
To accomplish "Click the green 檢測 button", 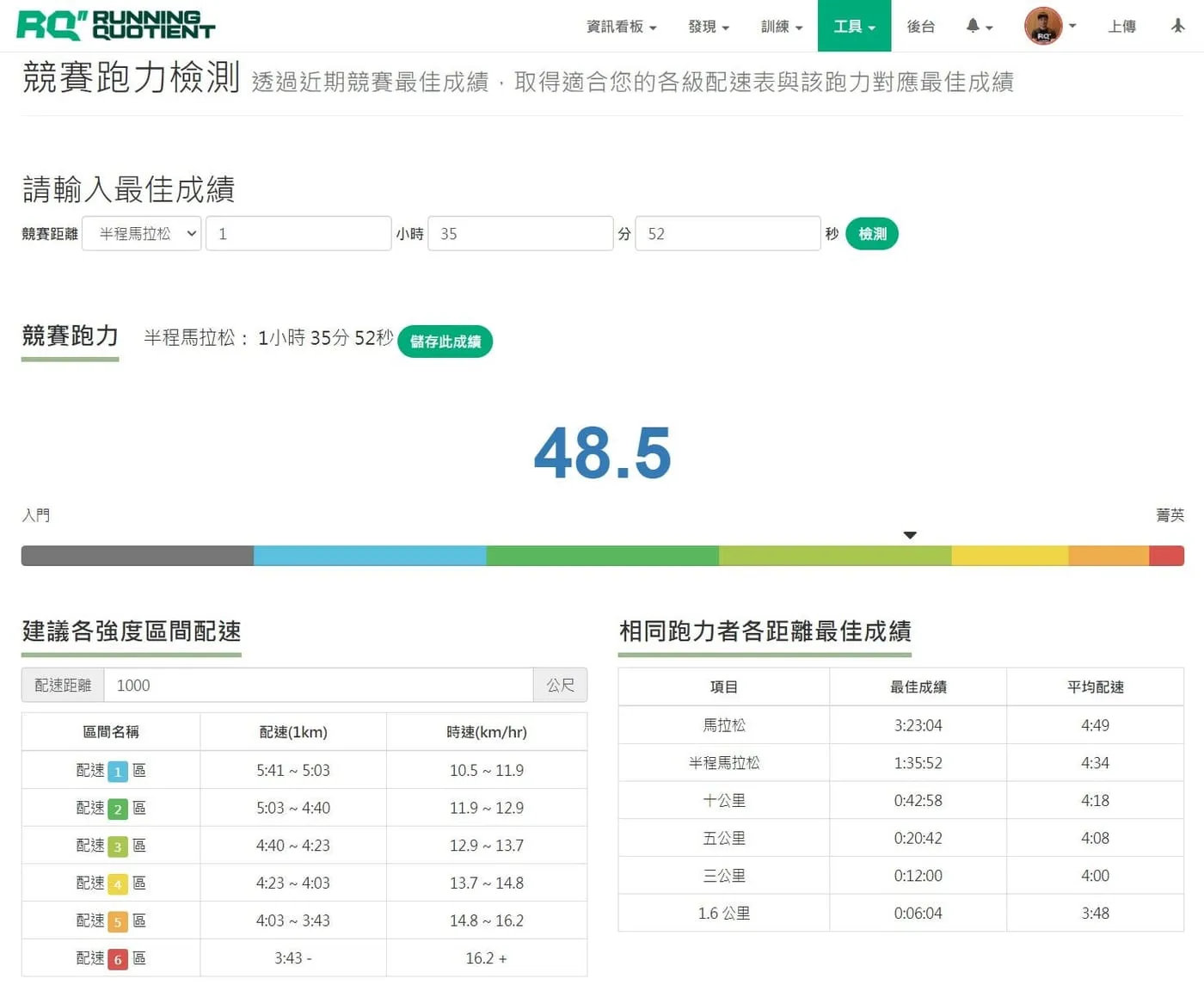I will point(872,234).
